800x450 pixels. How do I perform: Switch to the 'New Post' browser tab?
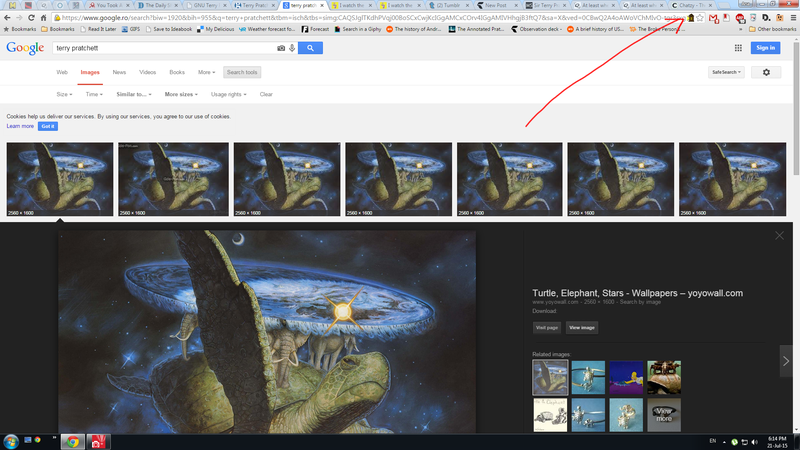(495, 5)
